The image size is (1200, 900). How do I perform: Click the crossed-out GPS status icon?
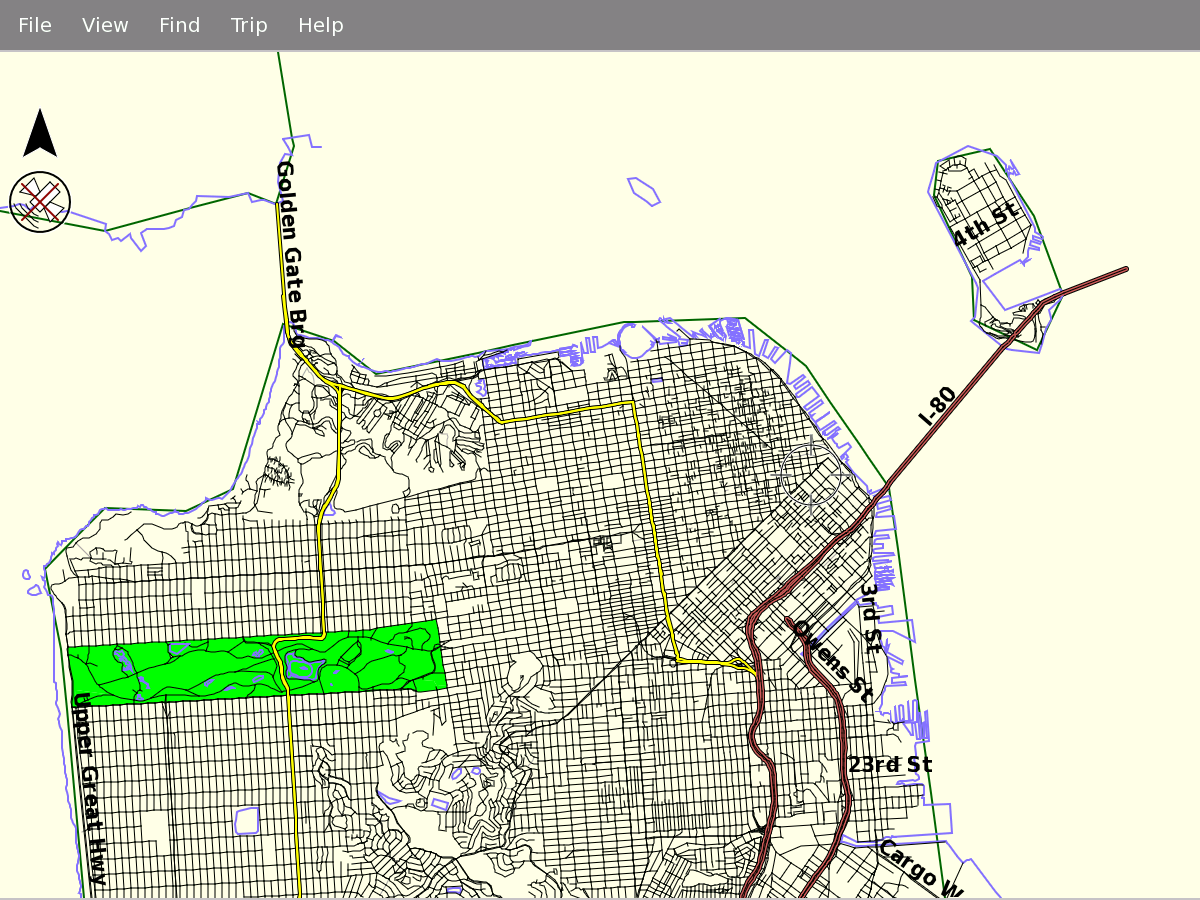[x=40, y=202]
